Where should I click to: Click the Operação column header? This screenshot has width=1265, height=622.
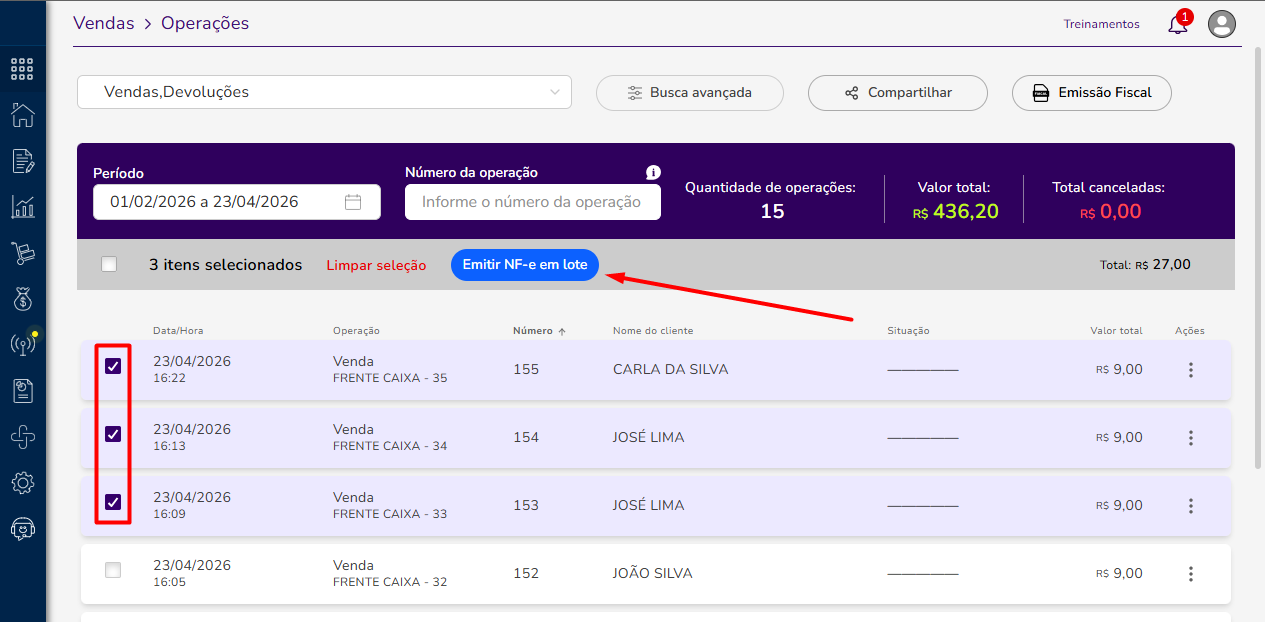click(356, 331)
